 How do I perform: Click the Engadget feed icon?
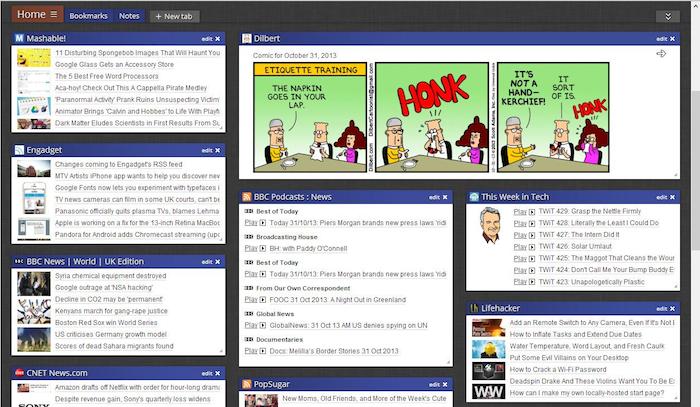point(19,150)
